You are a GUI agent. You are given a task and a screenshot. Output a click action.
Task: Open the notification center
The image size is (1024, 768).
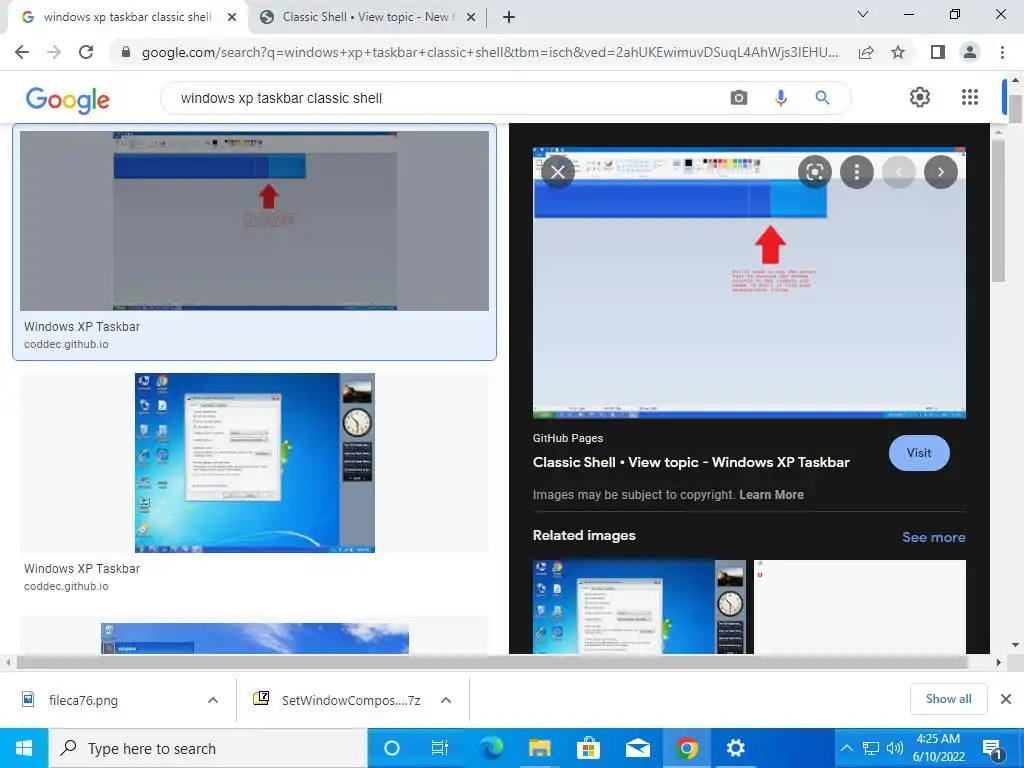point(993,750)
